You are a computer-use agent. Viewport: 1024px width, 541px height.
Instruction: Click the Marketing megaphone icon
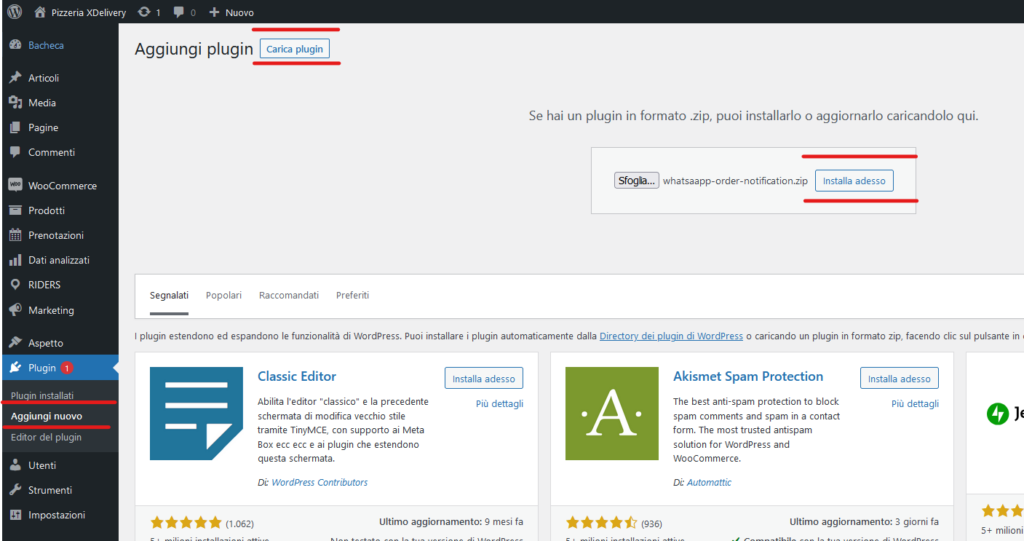(15, 310)
